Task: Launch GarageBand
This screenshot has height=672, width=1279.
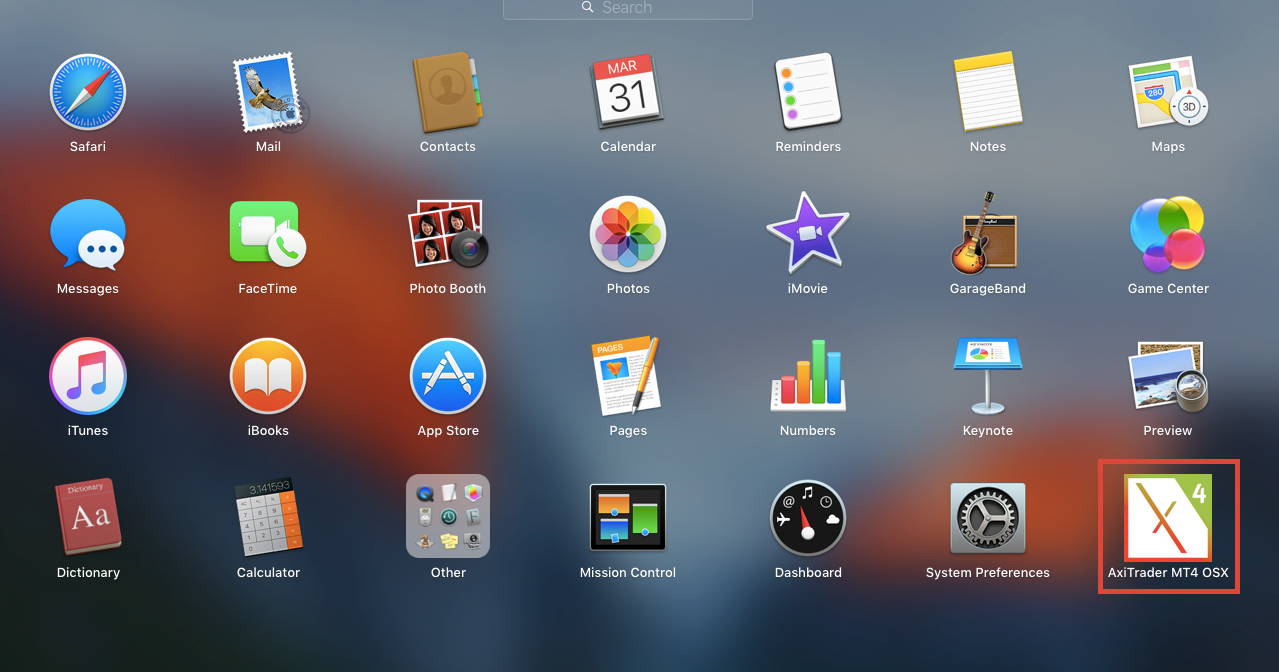Action: point(987,235)
